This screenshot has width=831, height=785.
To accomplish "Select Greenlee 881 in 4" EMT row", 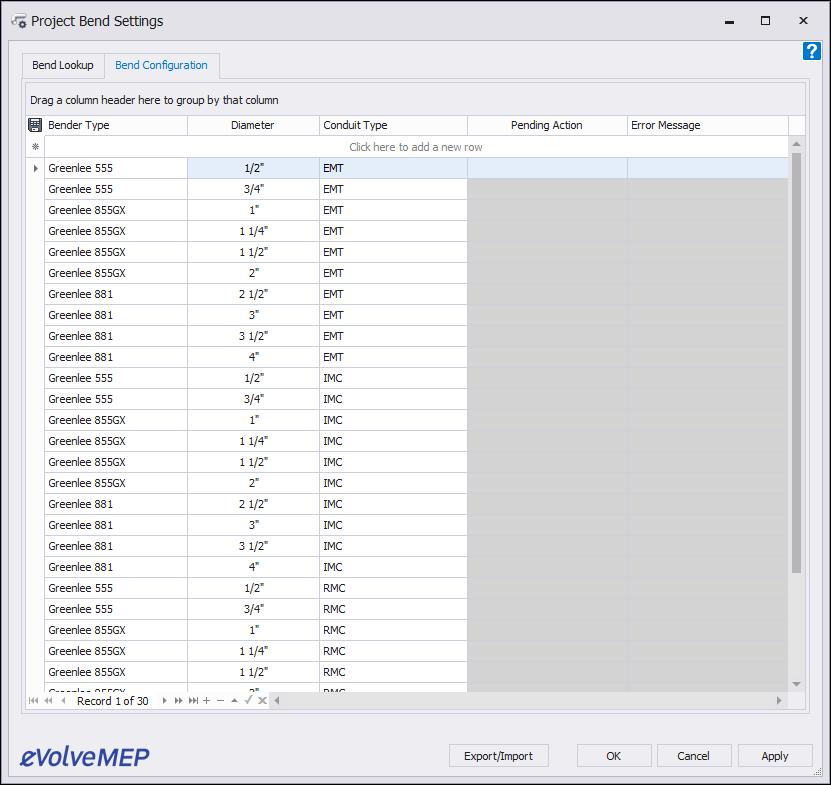I will [x=116, y=357].
